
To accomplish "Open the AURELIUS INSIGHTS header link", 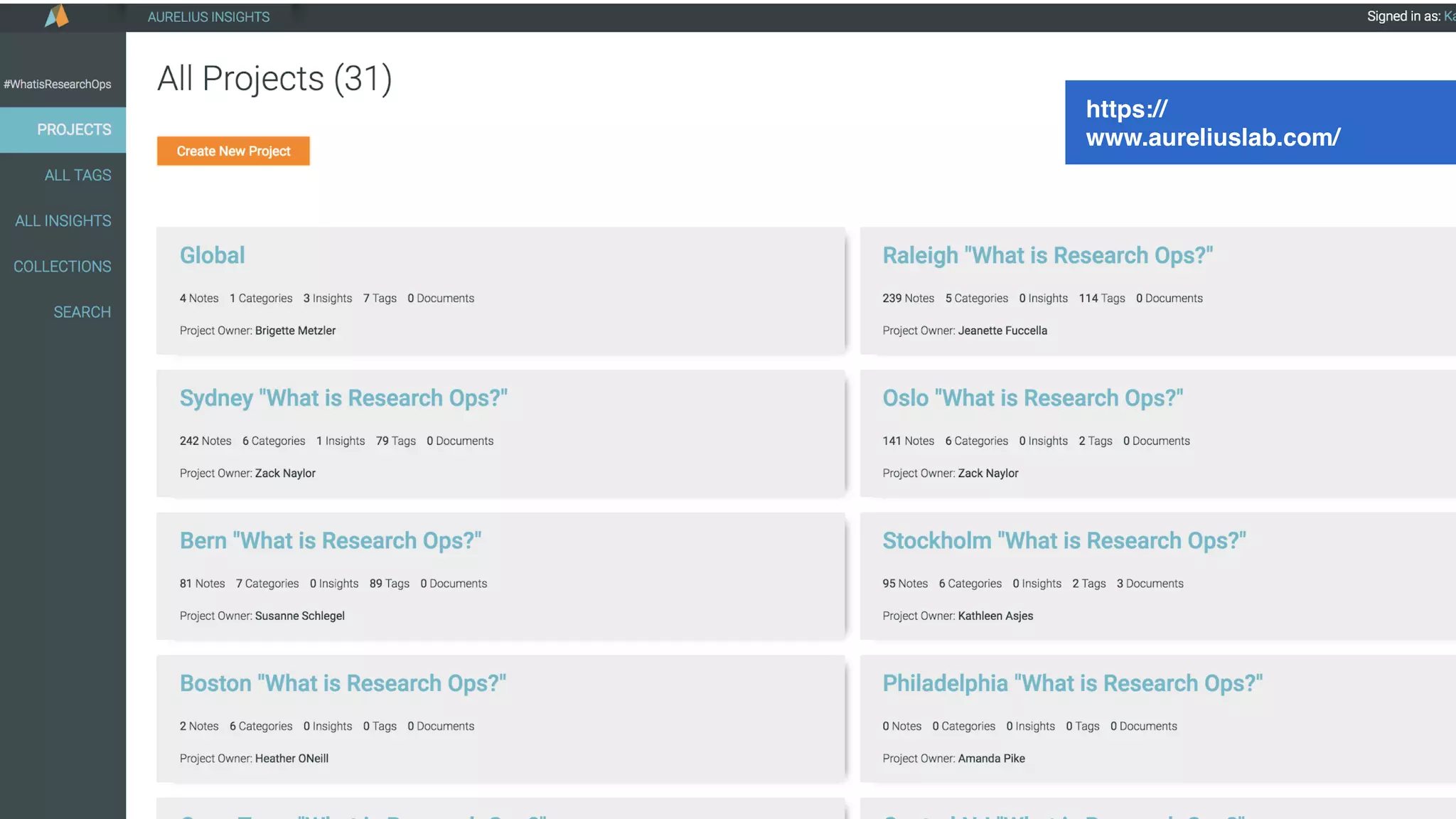I will pos(208,17).
